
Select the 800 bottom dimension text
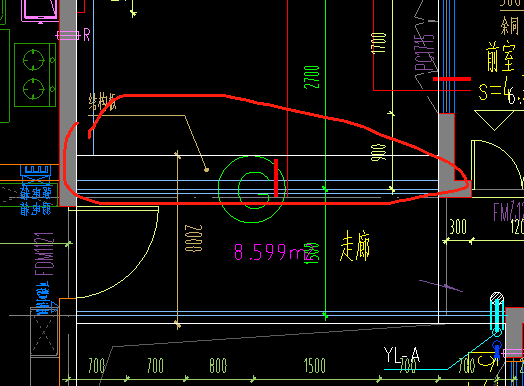218,366
